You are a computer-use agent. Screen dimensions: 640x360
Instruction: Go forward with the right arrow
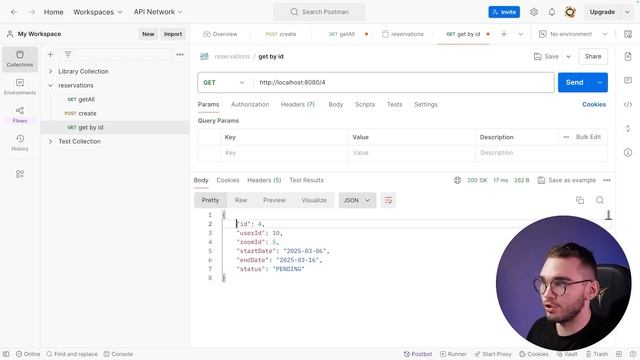pos(31,12)
